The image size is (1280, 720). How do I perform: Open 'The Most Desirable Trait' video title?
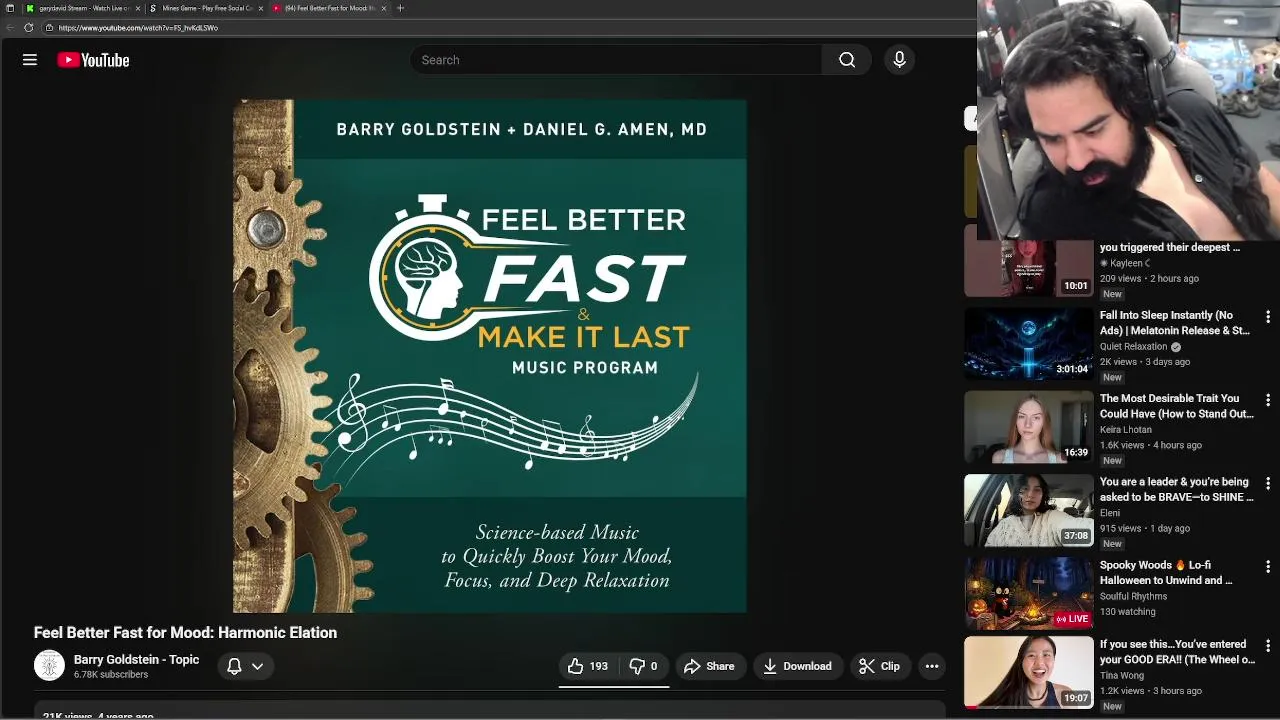[1177, 406]
